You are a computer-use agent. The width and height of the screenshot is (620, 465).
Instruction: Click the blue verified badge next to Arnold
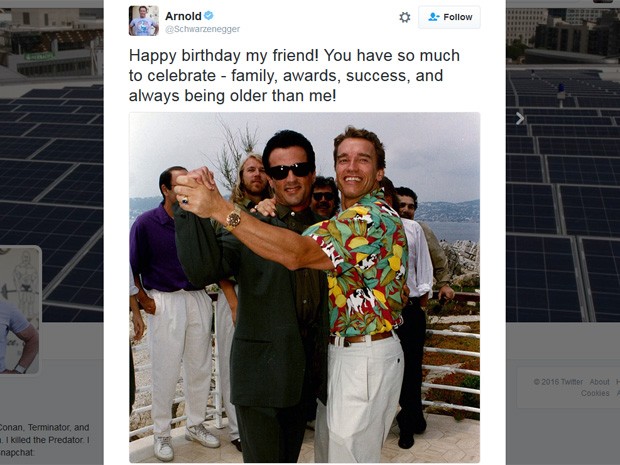tap(209, 16)
